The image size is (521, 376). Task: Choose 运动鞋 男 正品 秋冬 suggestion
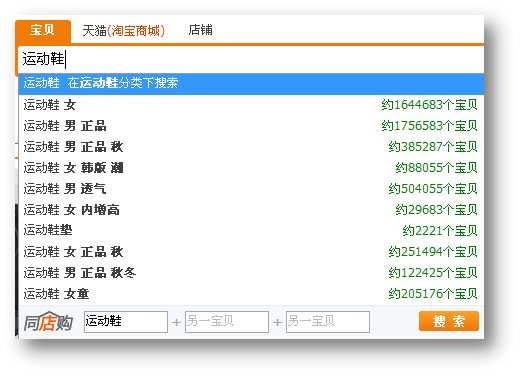(251, 273)
